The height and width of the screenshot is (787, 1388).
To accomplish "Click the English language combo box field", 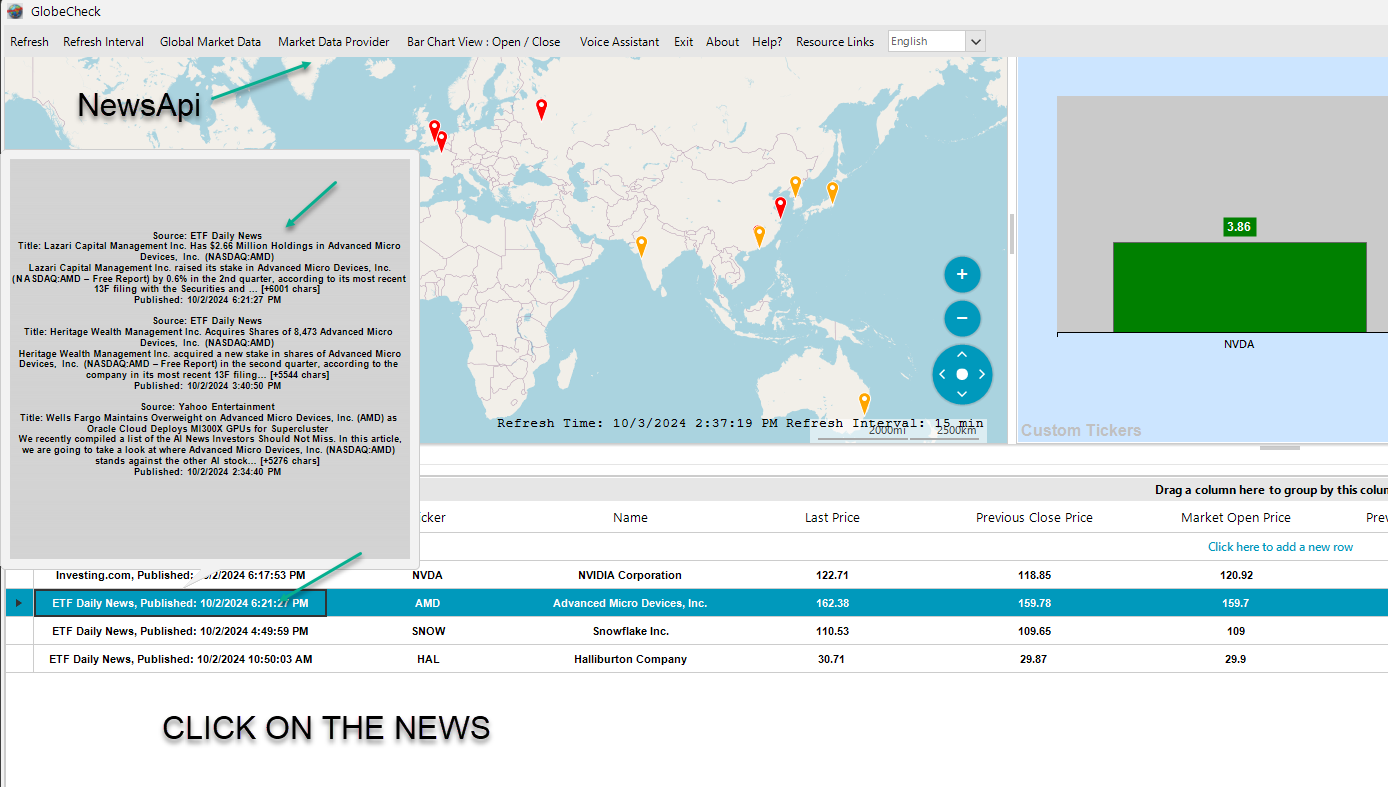I will 927,41.
